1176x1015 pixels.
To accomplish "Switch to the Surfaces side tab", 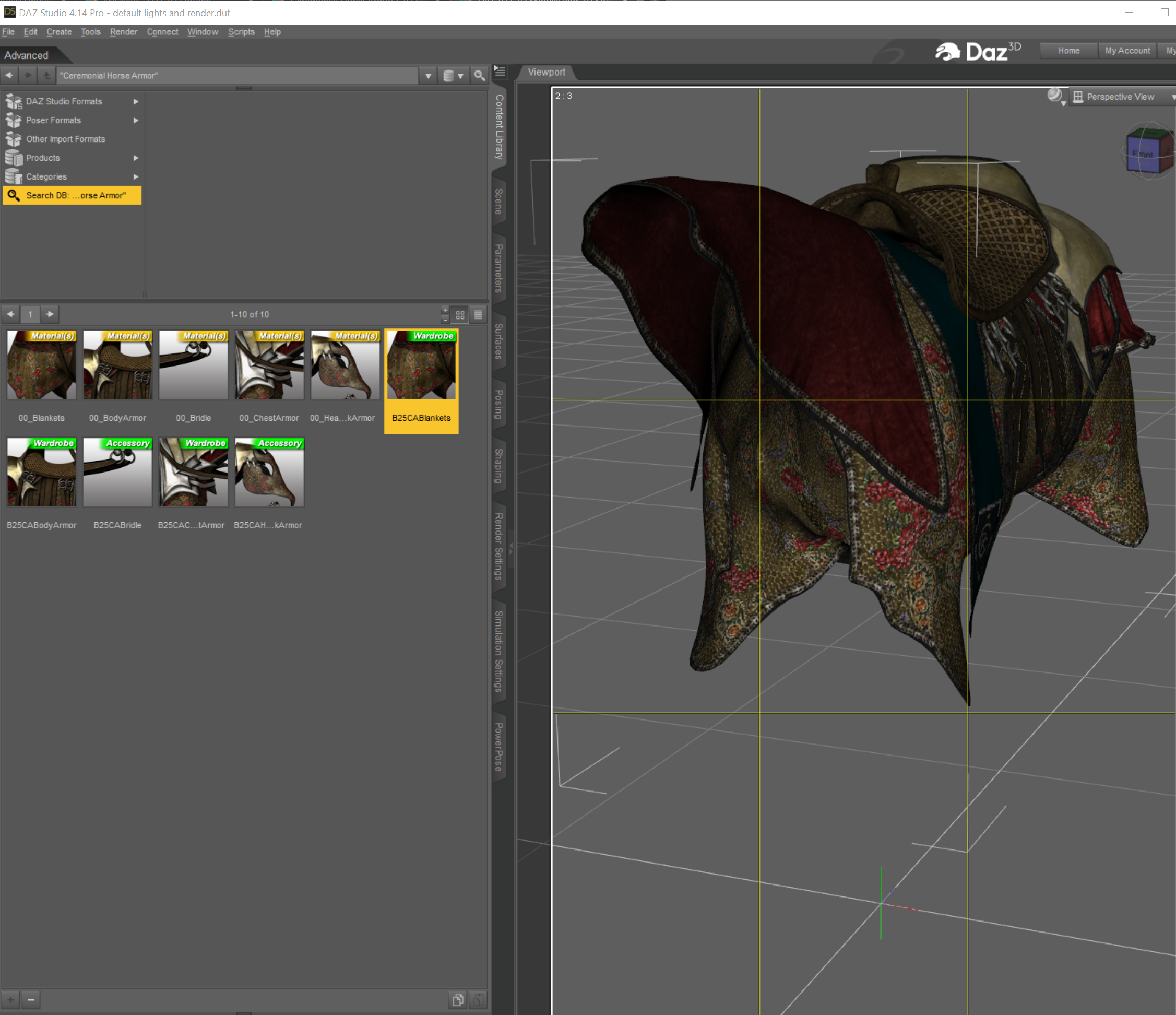I will pos(499,340).
